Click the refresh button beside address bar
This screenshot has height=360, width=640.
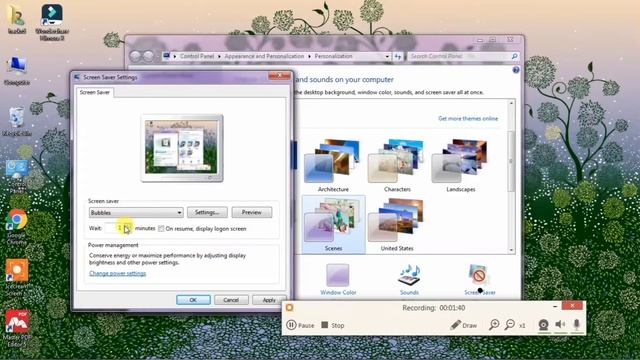coord(398,56)
